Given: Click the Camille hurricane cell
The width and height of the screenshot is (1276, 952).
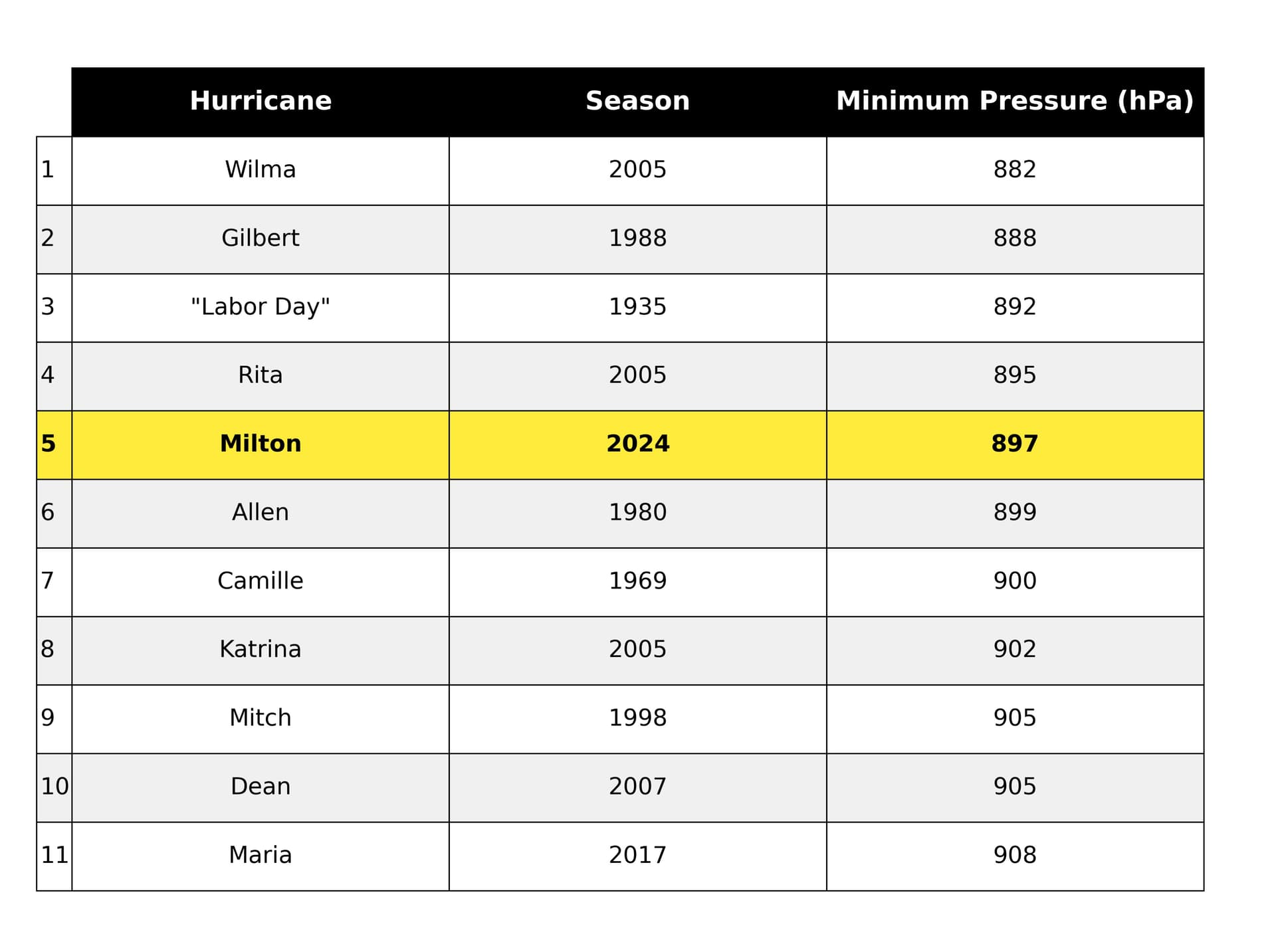Looking at the screenshot, I should [261, 582].
